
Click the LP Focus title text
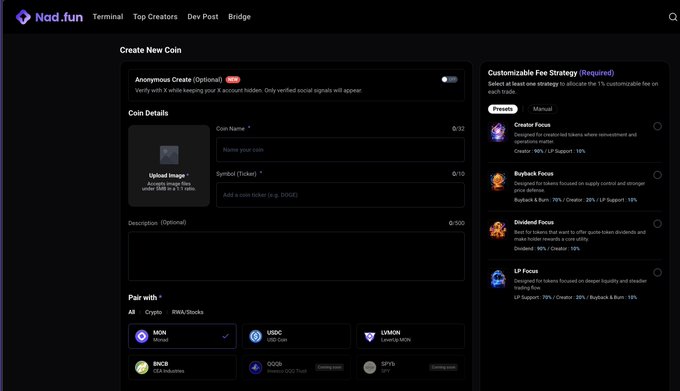pyautogui.click(x=526, y=271)
